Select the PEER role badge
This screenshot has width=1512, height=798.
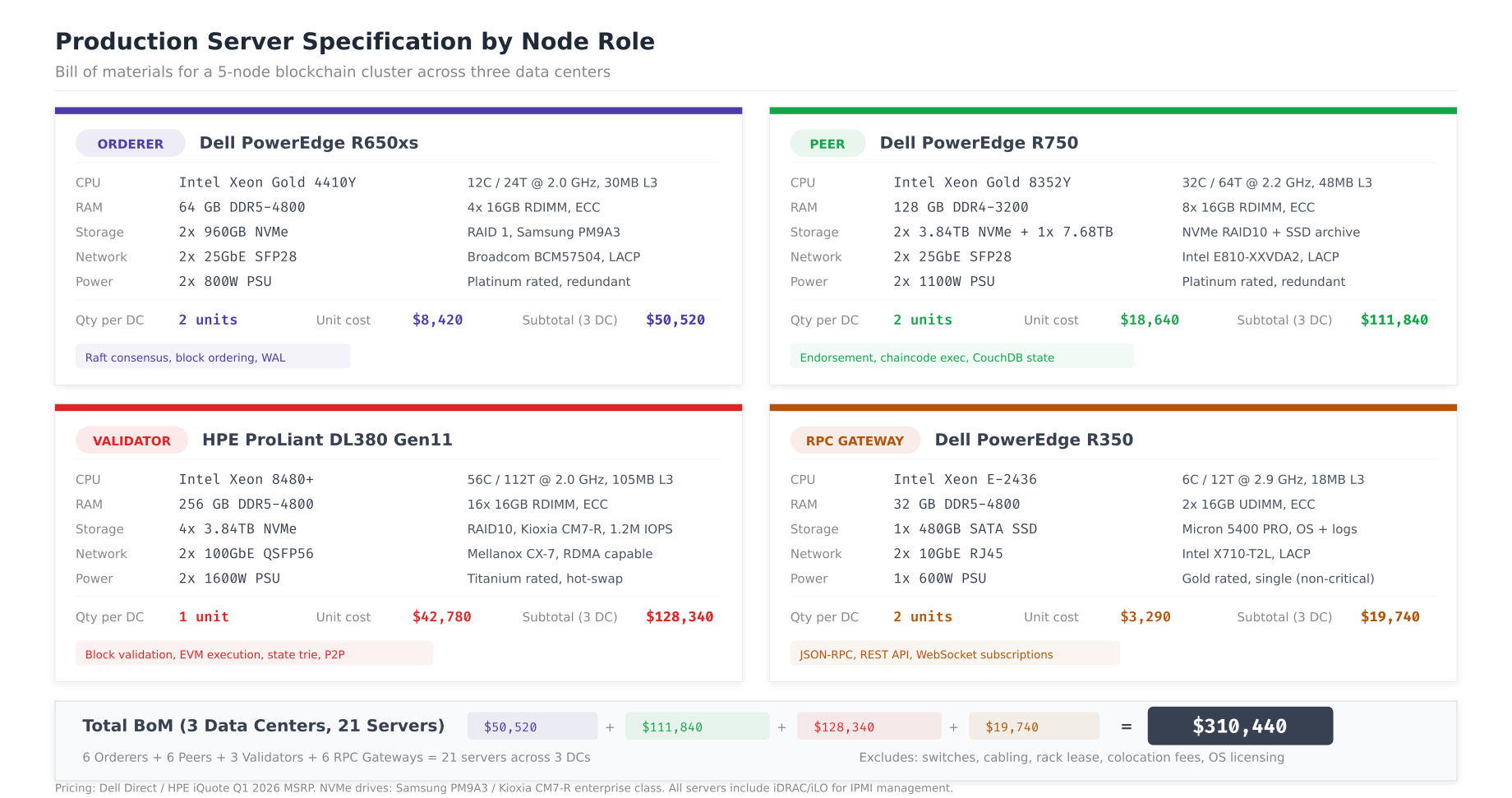pos(827,143)
